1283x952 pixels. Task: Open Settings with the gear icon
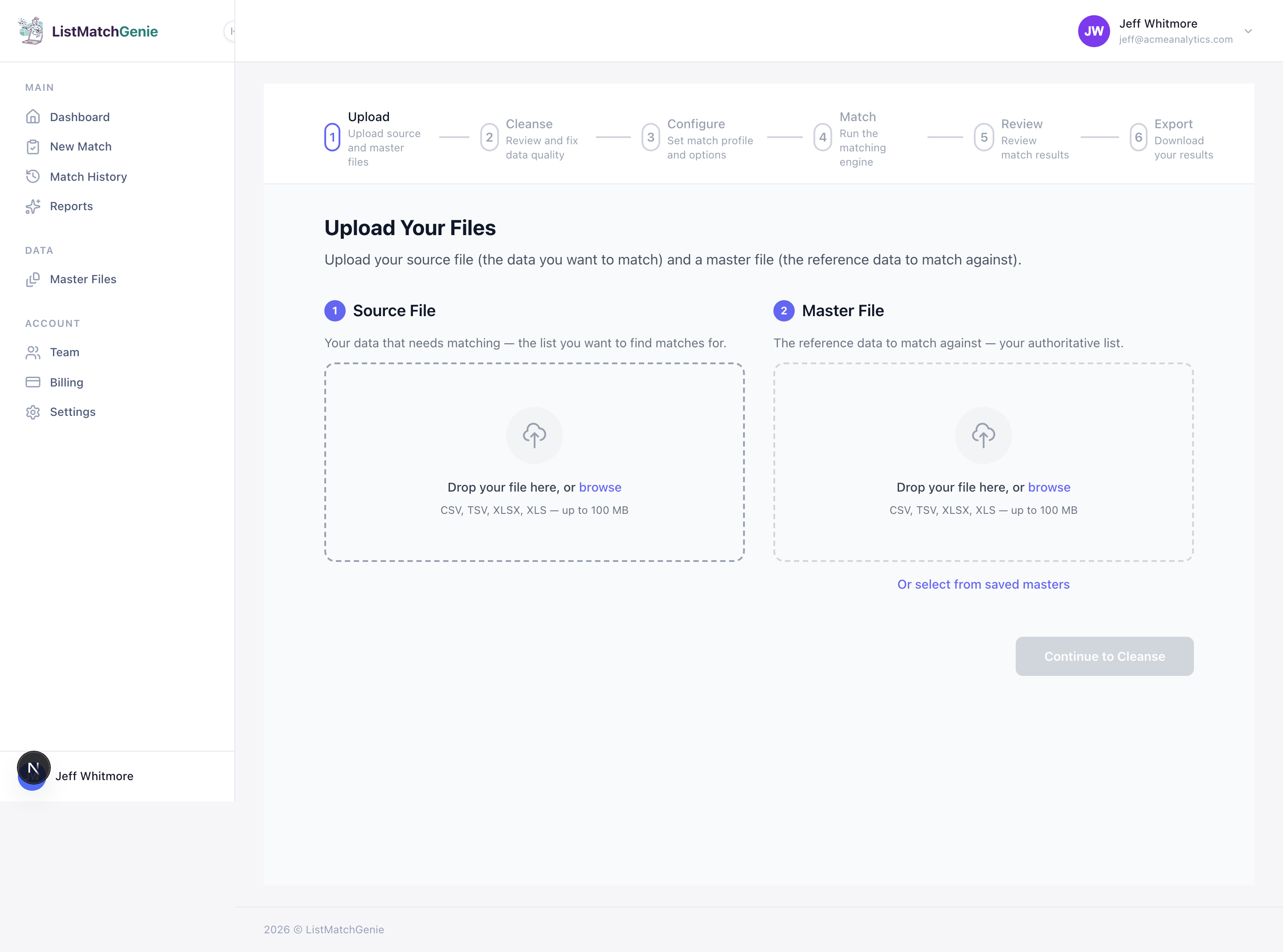click(33, 411)
